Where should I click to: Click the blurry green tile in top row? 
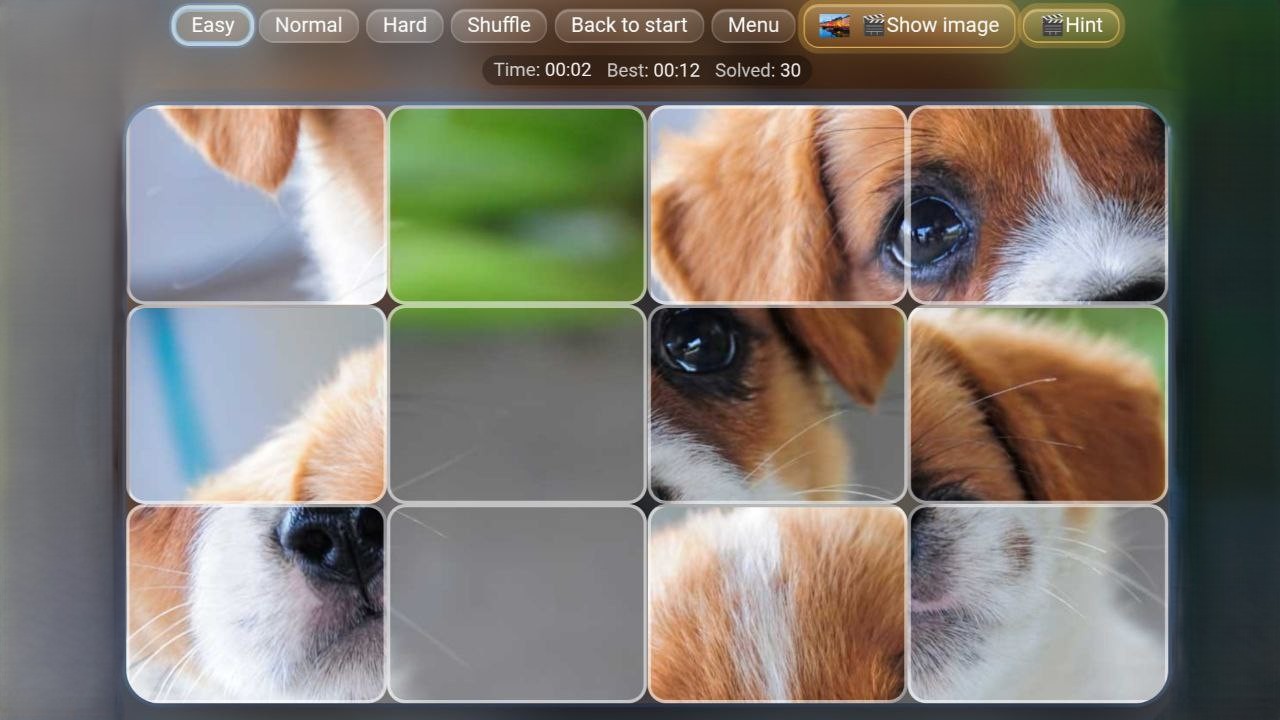point(516,203)
